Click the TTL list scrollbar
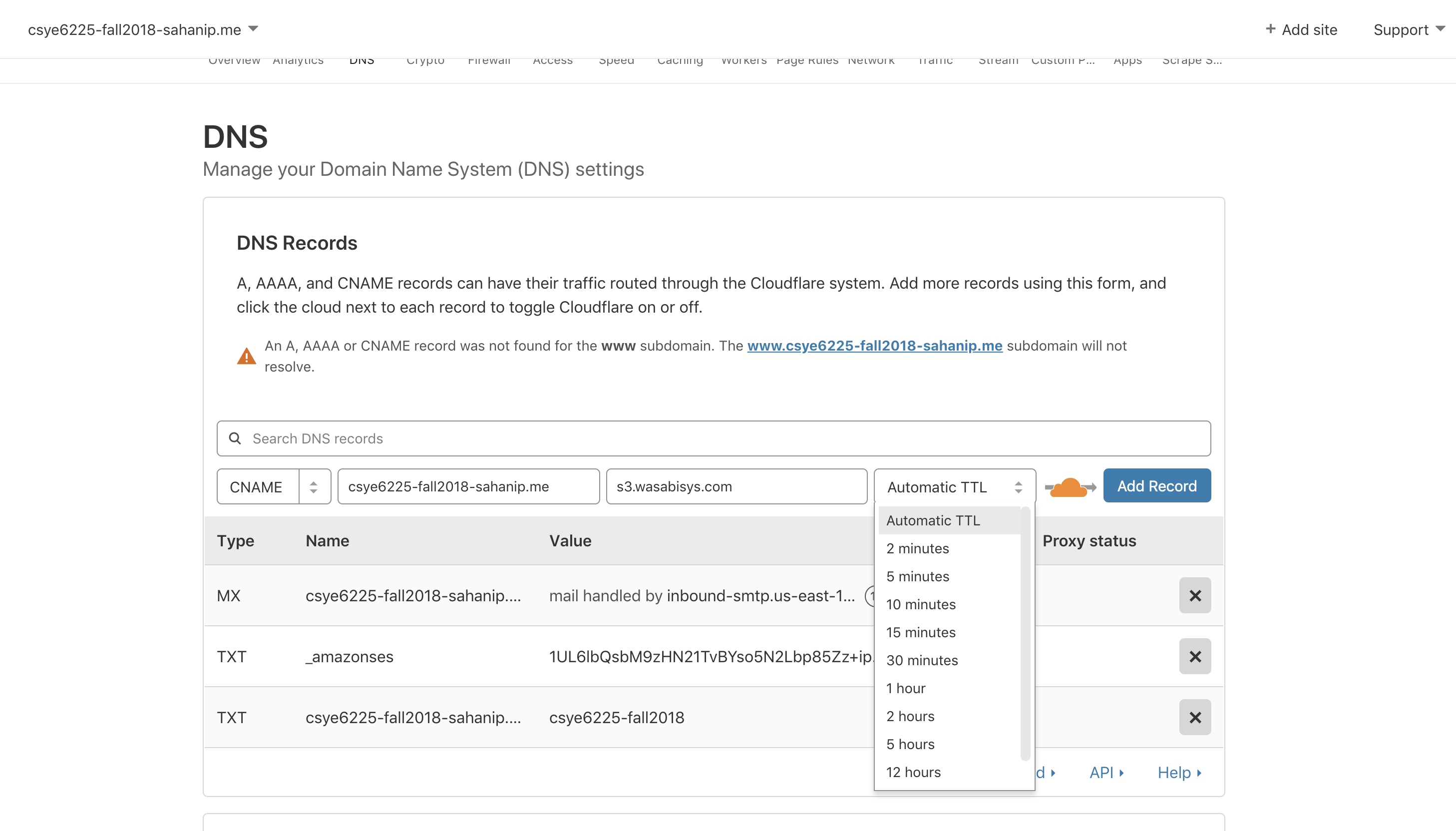Screen dimensions: 1456x831 [1025, 634]
